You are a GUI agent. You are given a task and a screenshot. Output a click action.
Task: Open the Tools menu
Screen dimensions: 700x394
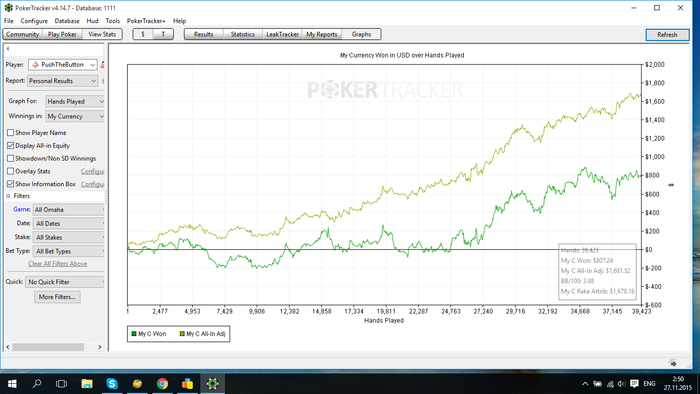point(112,21)
